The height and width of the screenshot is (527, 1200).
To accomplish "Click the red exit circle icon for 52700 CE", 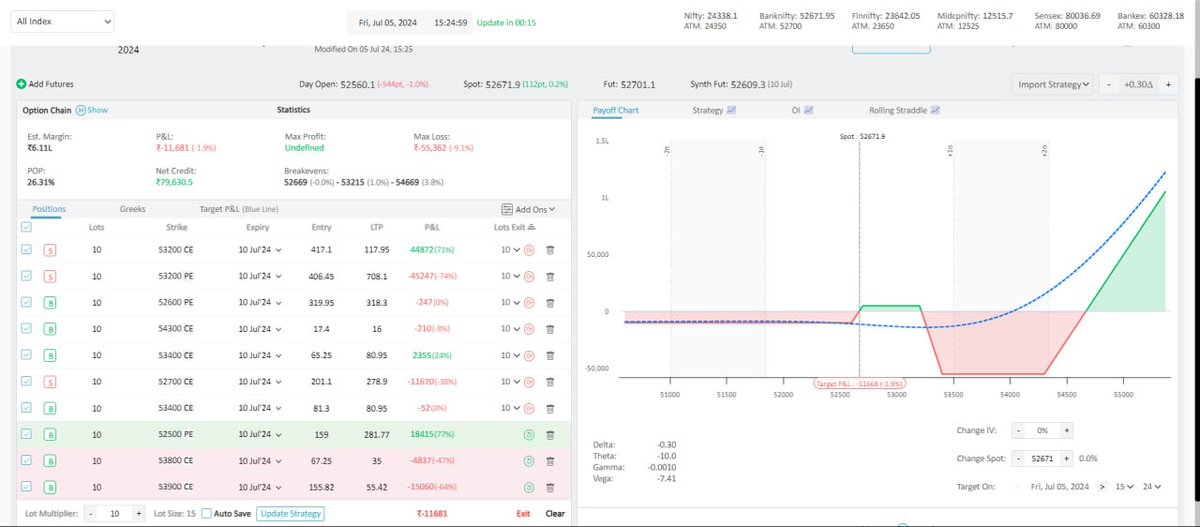I will tap(529, 381).
